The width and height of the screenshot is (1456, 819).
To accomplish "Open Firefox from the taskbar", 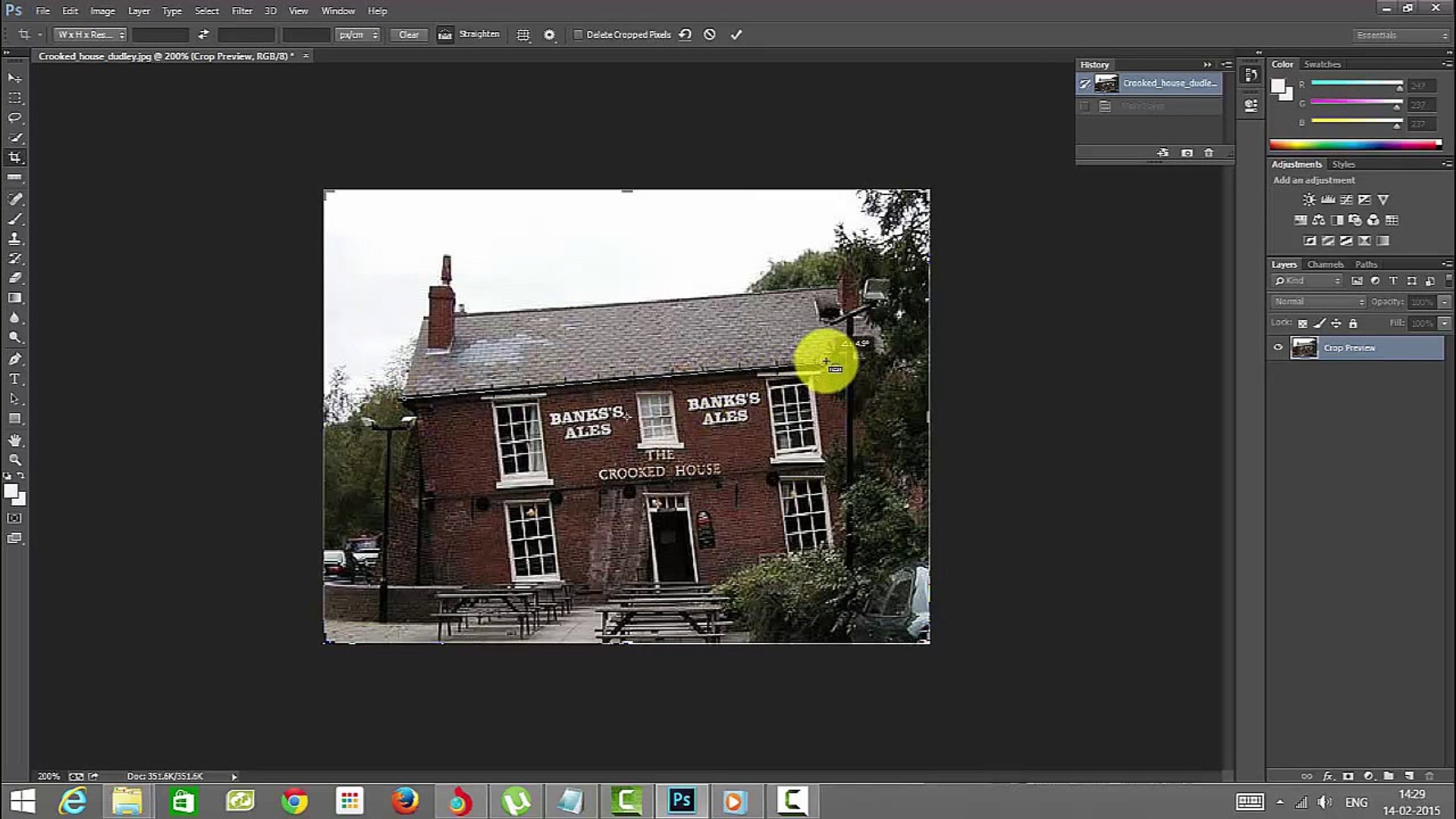I will [x=404, y=801].
